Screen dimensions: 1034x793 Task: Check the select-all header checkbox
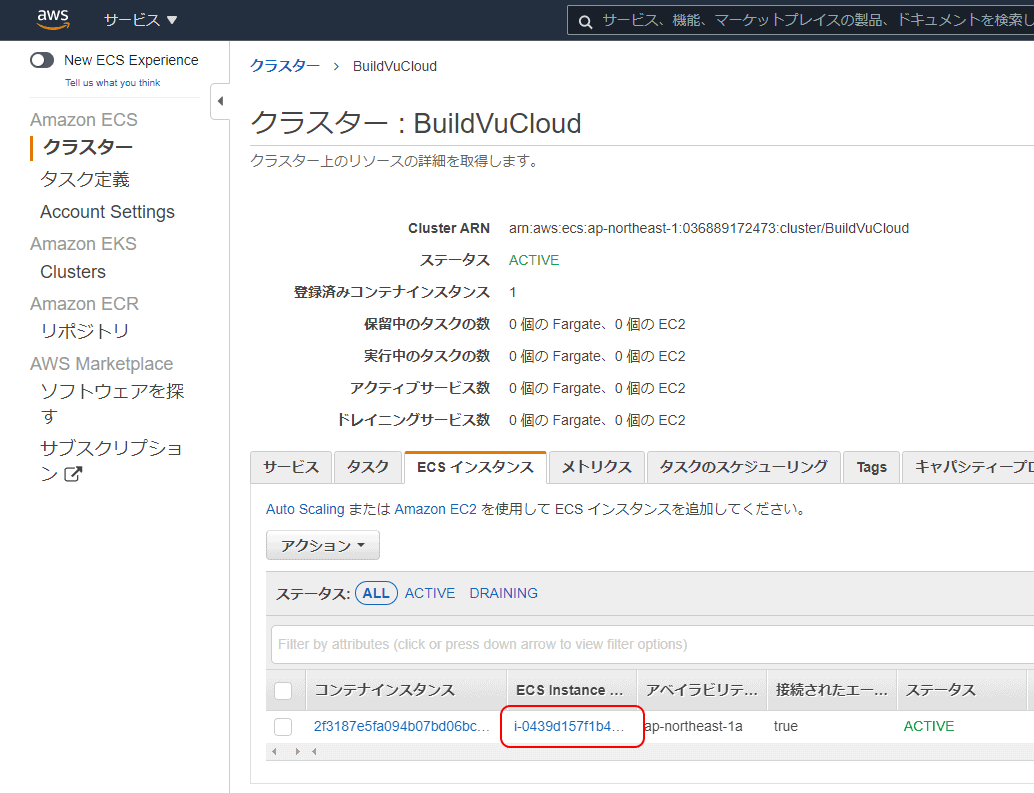[x=283, y=690]
